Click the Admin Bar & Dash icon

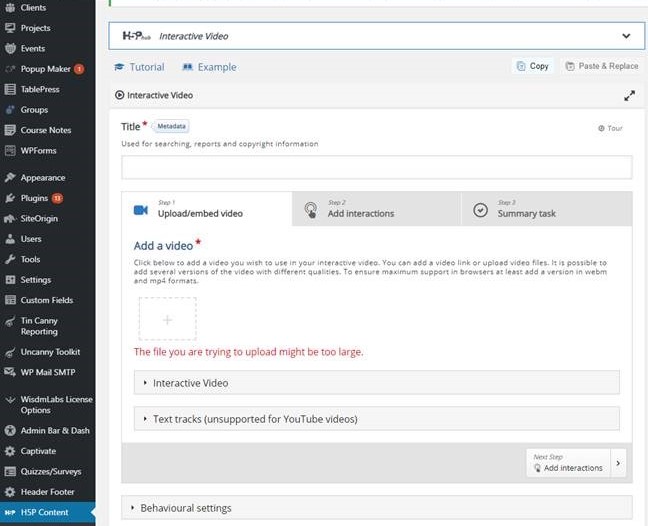pyautogui.click(x=10, y=431)
